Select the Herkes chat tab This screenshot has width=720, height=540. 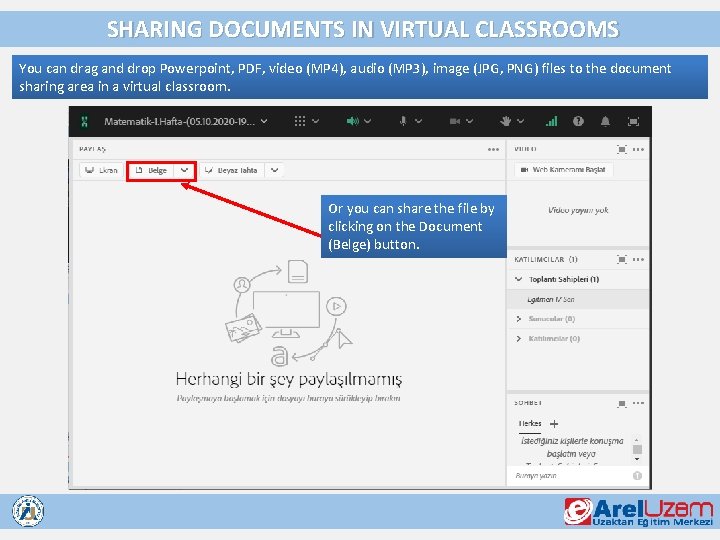[530, 423]
